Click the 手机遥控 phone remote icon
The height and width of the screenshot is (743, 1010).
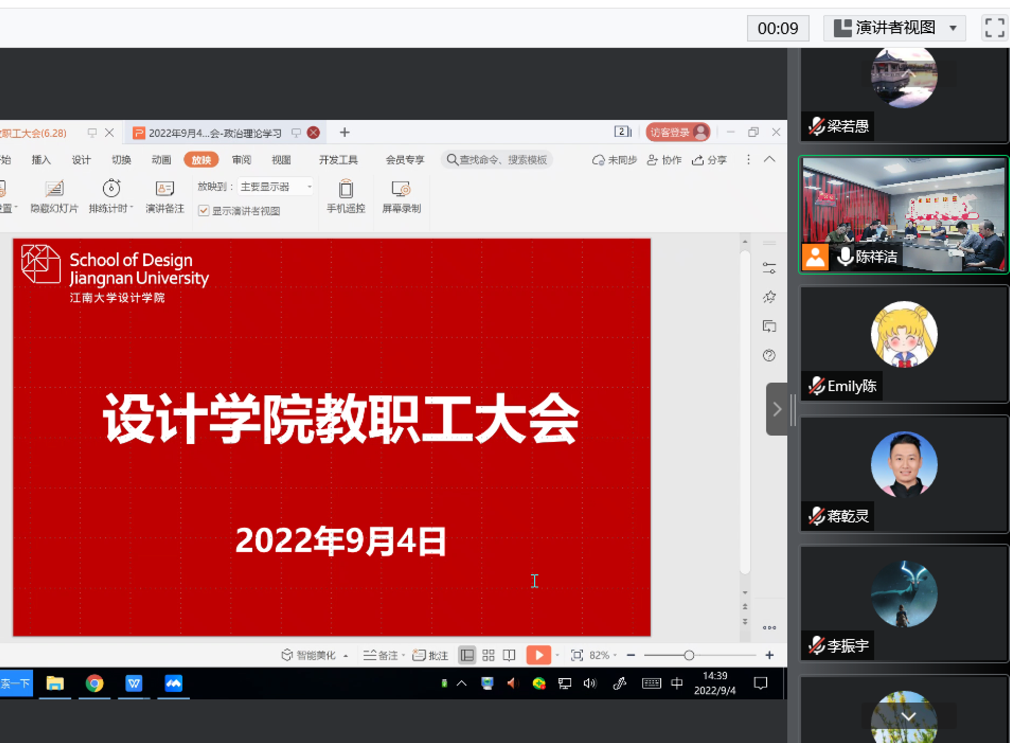(345, 190)
